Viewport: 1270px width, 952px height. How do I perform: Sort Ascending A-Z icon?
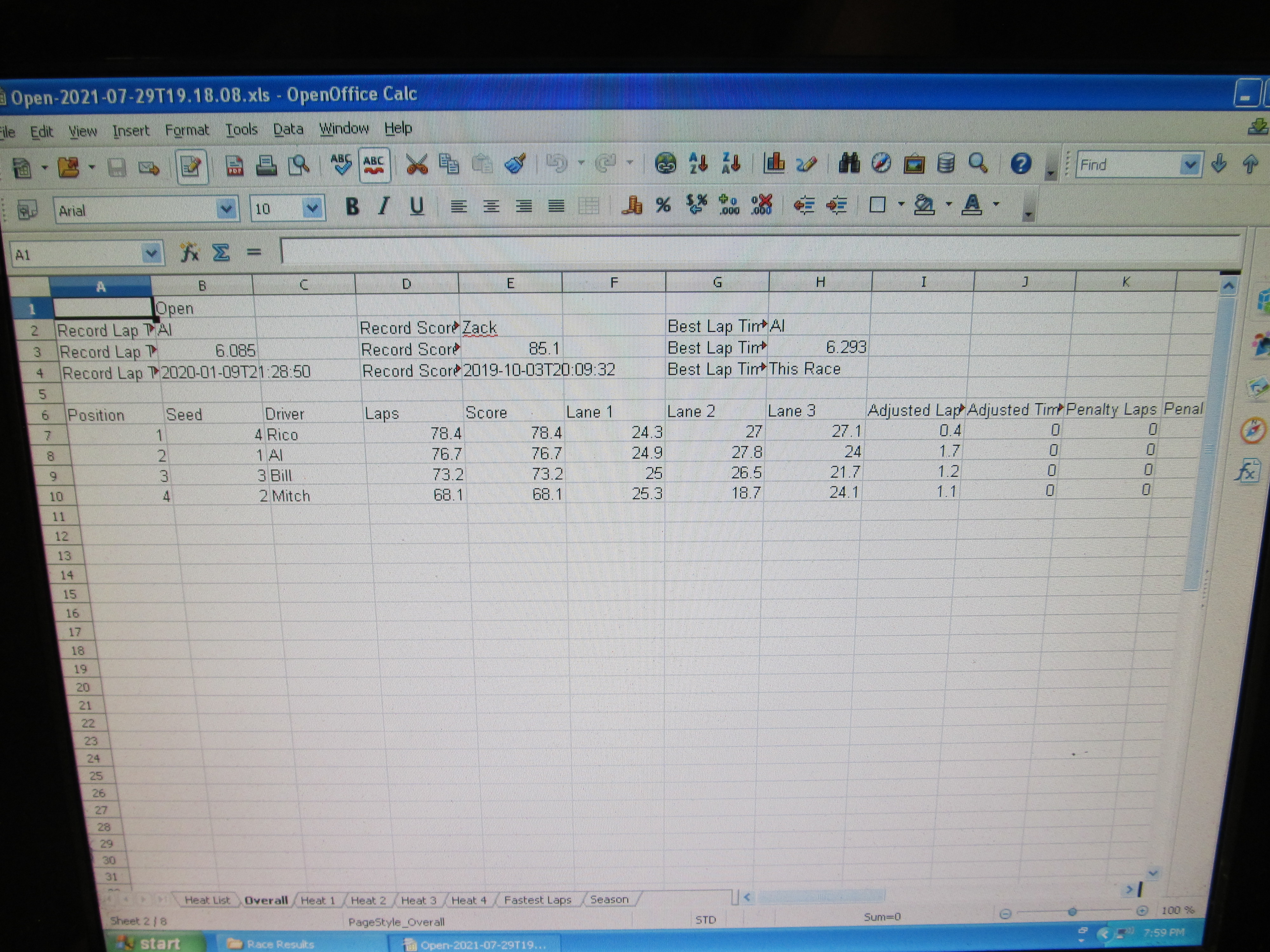(x=698, y=163)
